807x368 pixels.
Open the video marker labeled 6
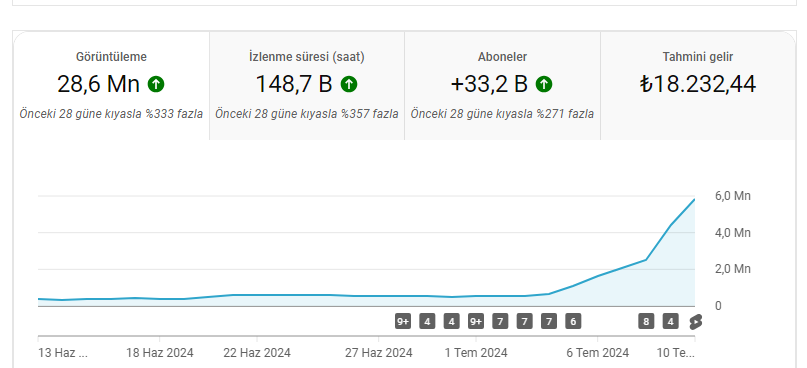(573, 322)
